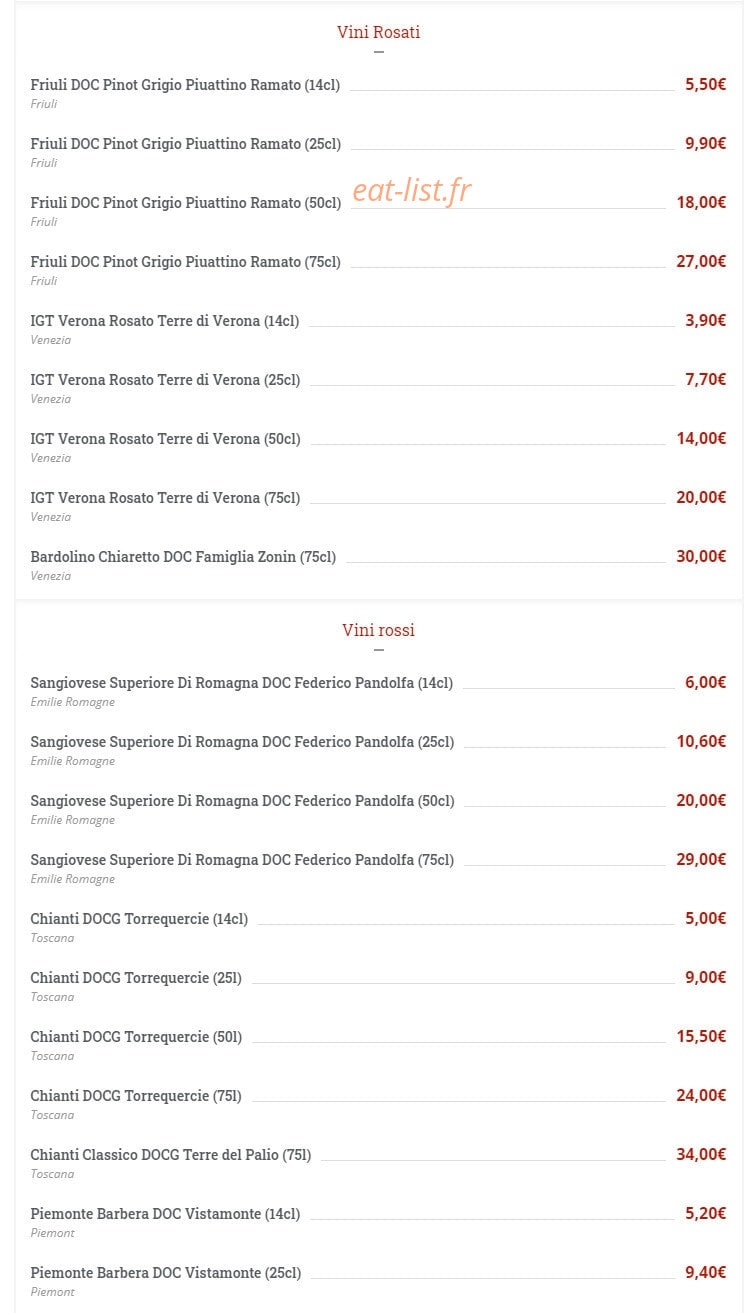
Task: Select Bardolino Chiaretto DOC Famiglia Zonin
Action: 183,557
